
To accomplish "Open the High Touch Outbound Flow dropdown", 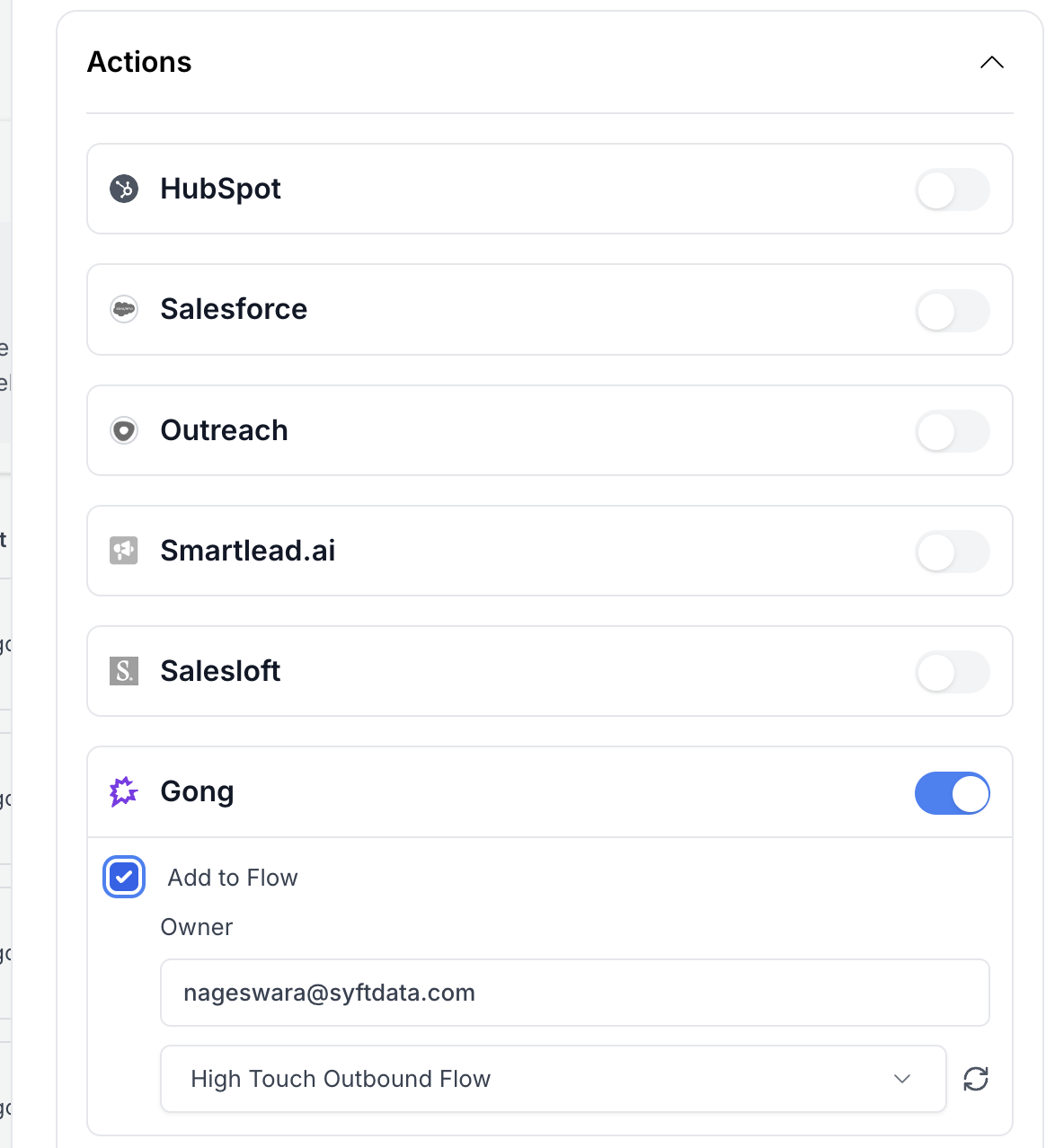I will click(x=553, y=1078).
